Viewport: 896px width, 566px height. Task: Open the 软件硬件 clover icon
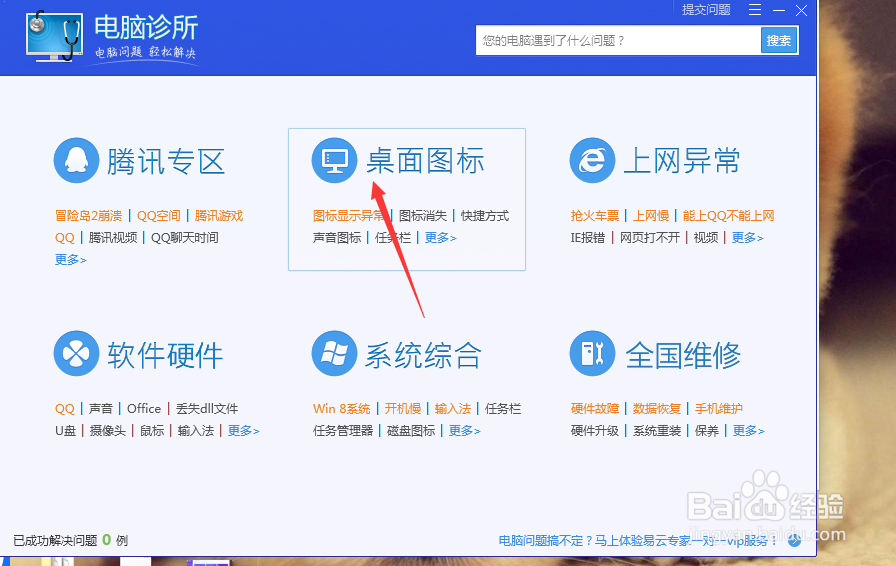point(76,353)
